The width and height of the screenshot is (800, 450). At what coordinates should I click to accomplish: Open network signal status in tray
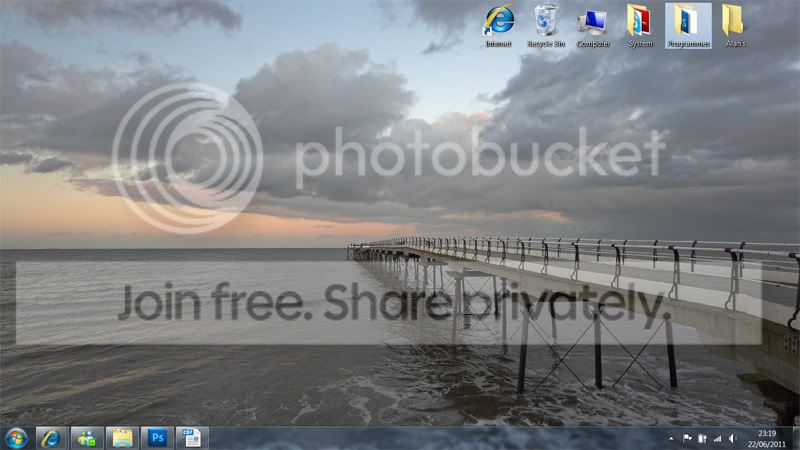click(x=717, y=439)
